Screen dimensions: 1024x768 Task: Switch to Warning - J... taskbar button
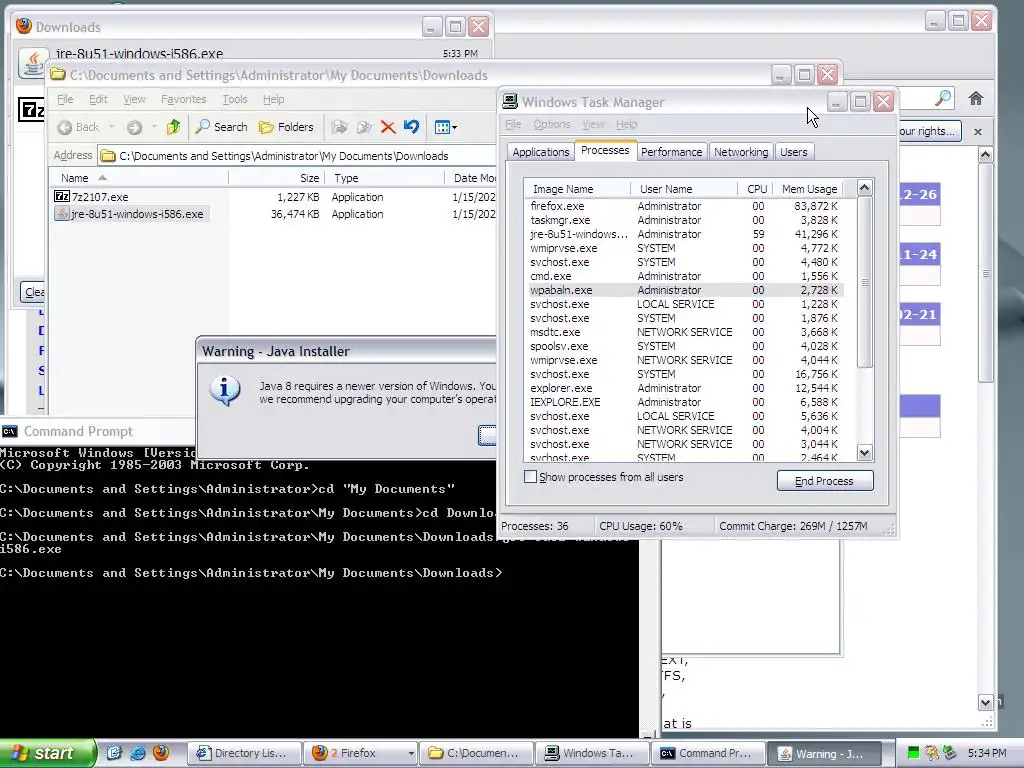point(823,753)
